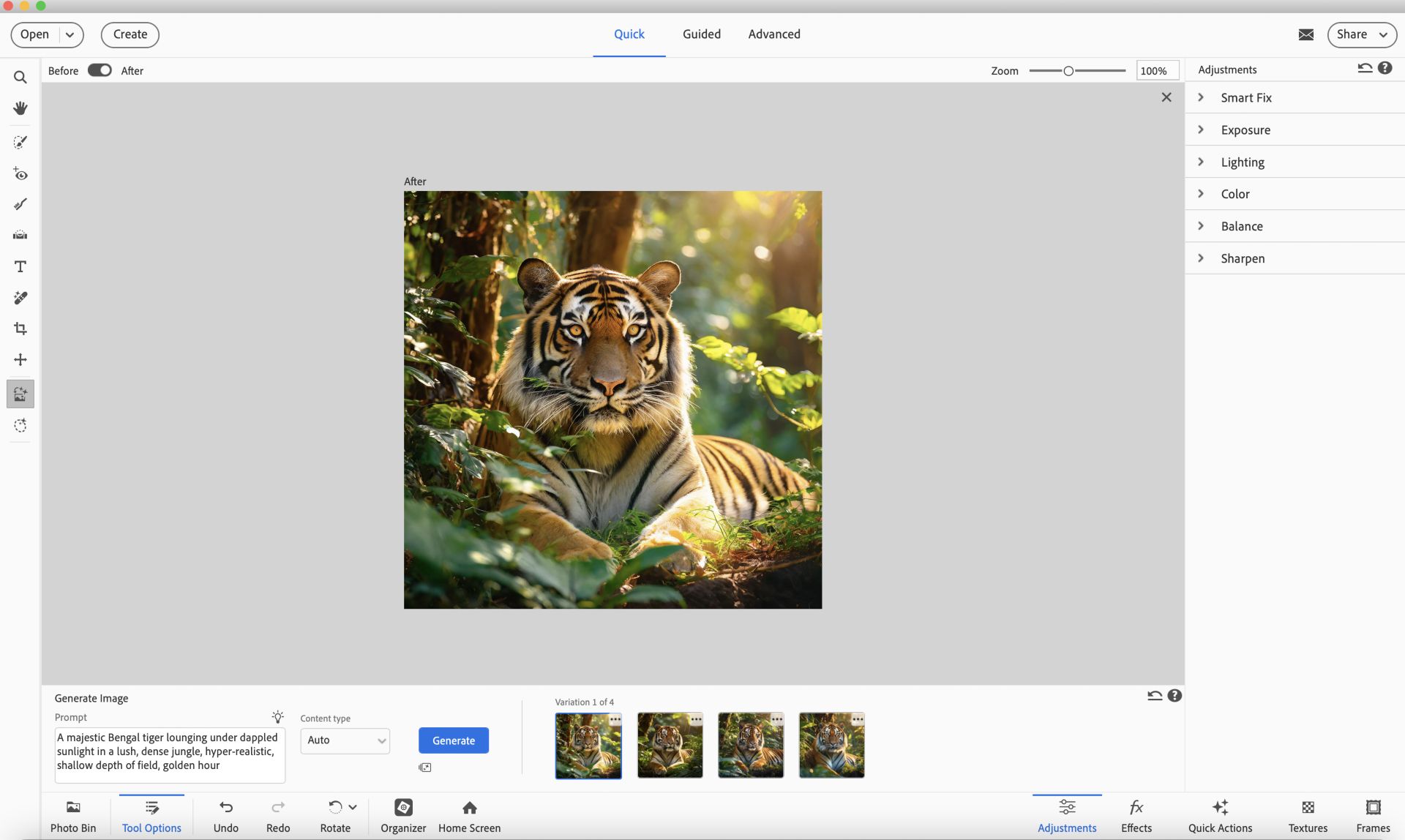
Task: Select the Crop tool
Action: pyautogui.click(x=20, y=329)
